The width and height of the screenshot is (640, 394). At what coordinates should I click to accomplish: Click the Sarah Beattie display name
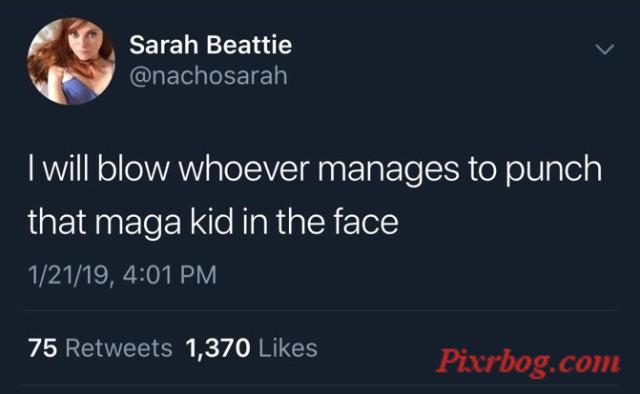(x=211, y=45)
